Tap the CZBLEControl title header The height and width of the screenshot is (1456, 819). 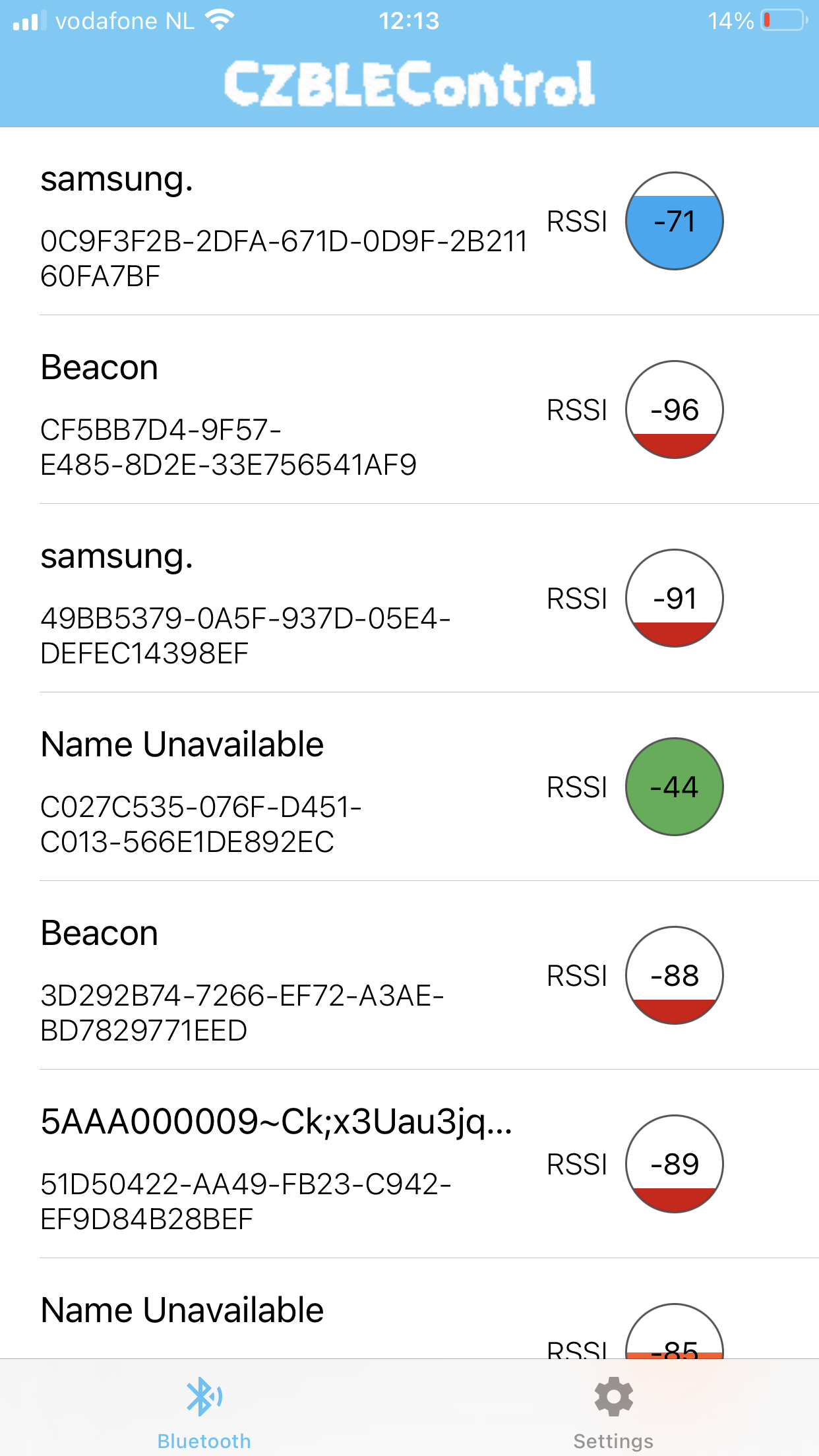click(x=409, y=83)
